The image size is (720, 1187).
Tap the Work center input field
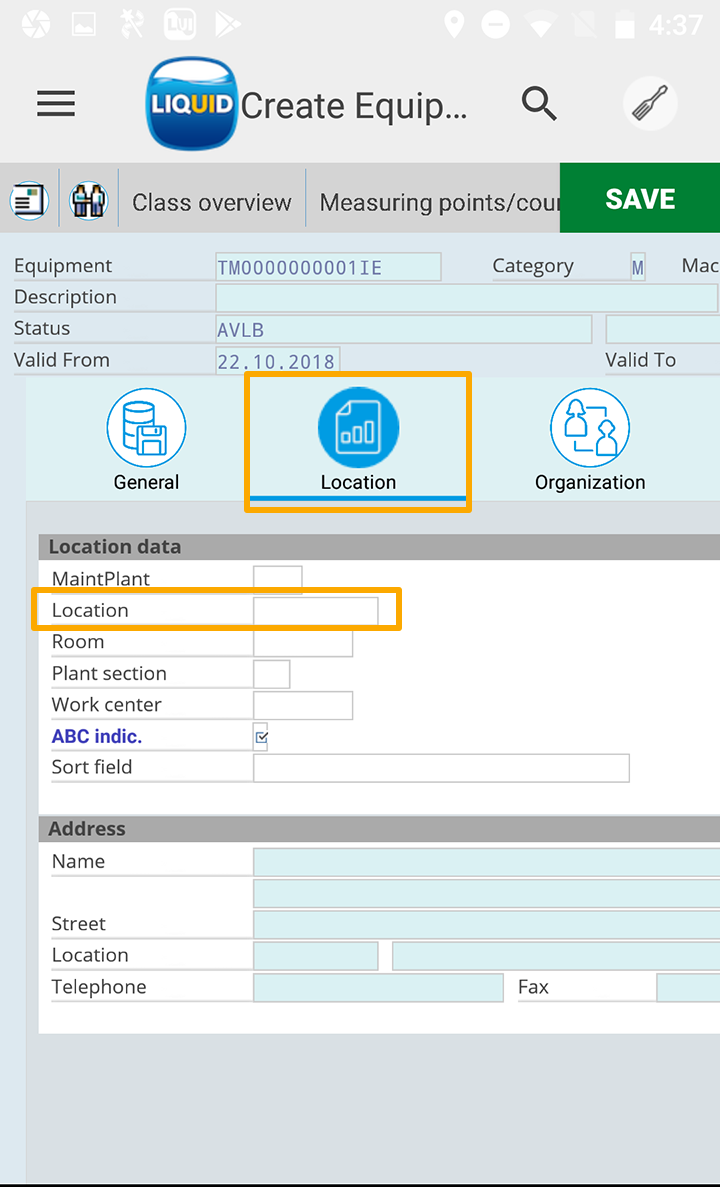coord(303,705)
